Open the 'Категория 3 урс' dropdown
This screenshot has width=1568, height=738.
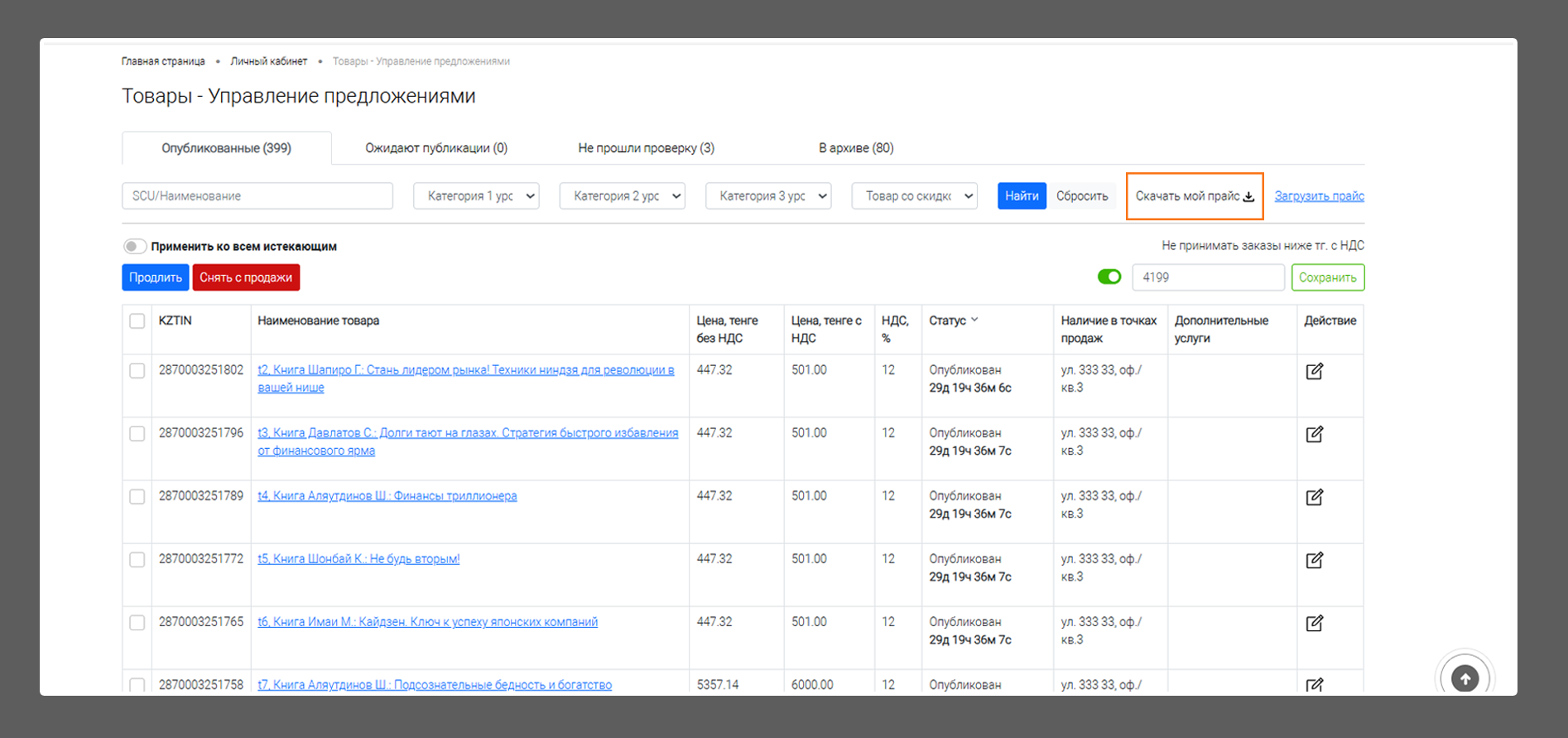[768, 196]
